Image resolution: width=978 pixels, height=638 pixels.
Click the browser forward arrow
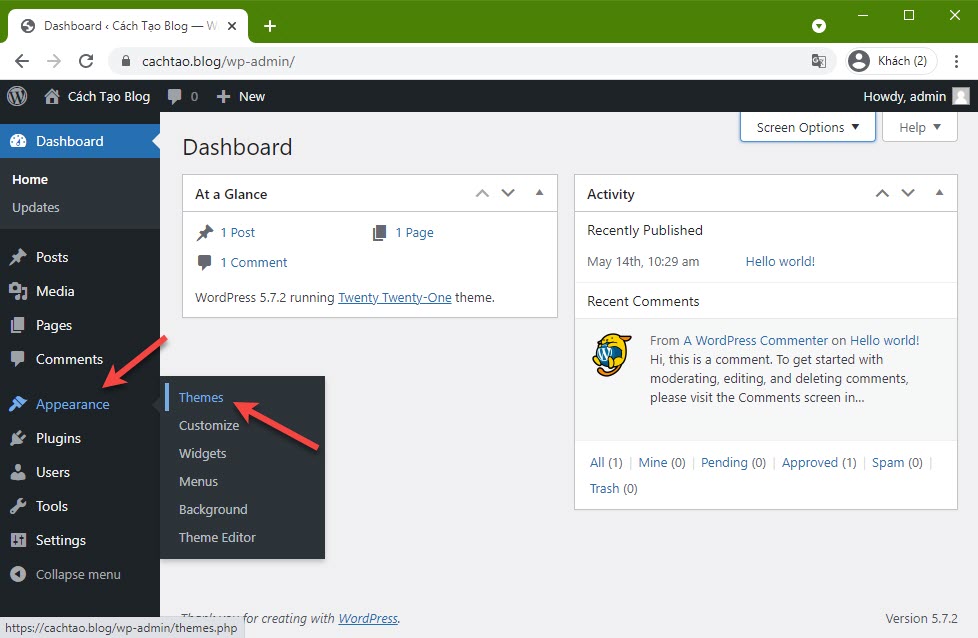54,61
